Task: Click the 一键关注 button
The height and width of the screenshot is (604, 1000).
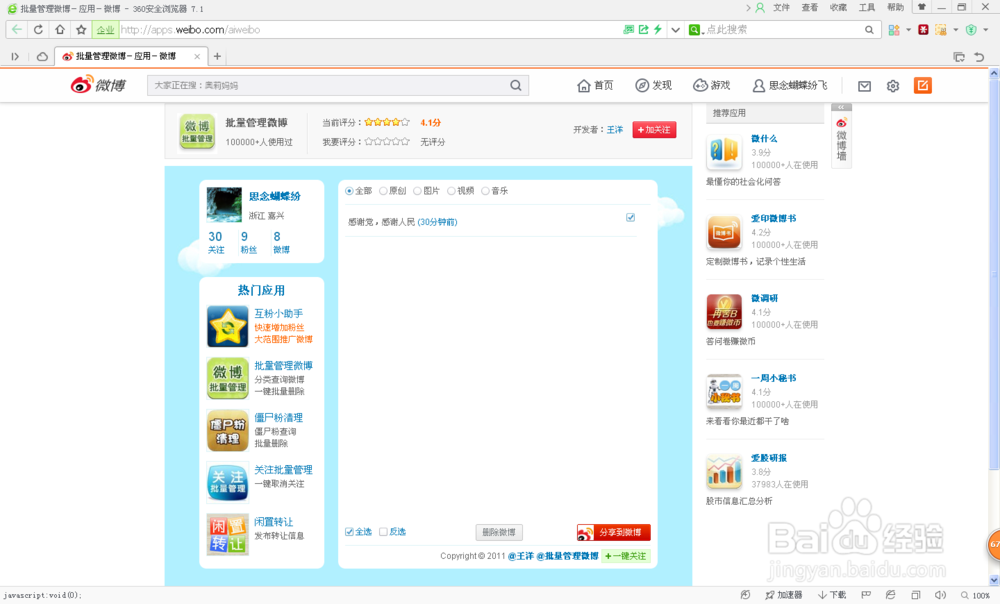Action: click(x=626, y=556)
